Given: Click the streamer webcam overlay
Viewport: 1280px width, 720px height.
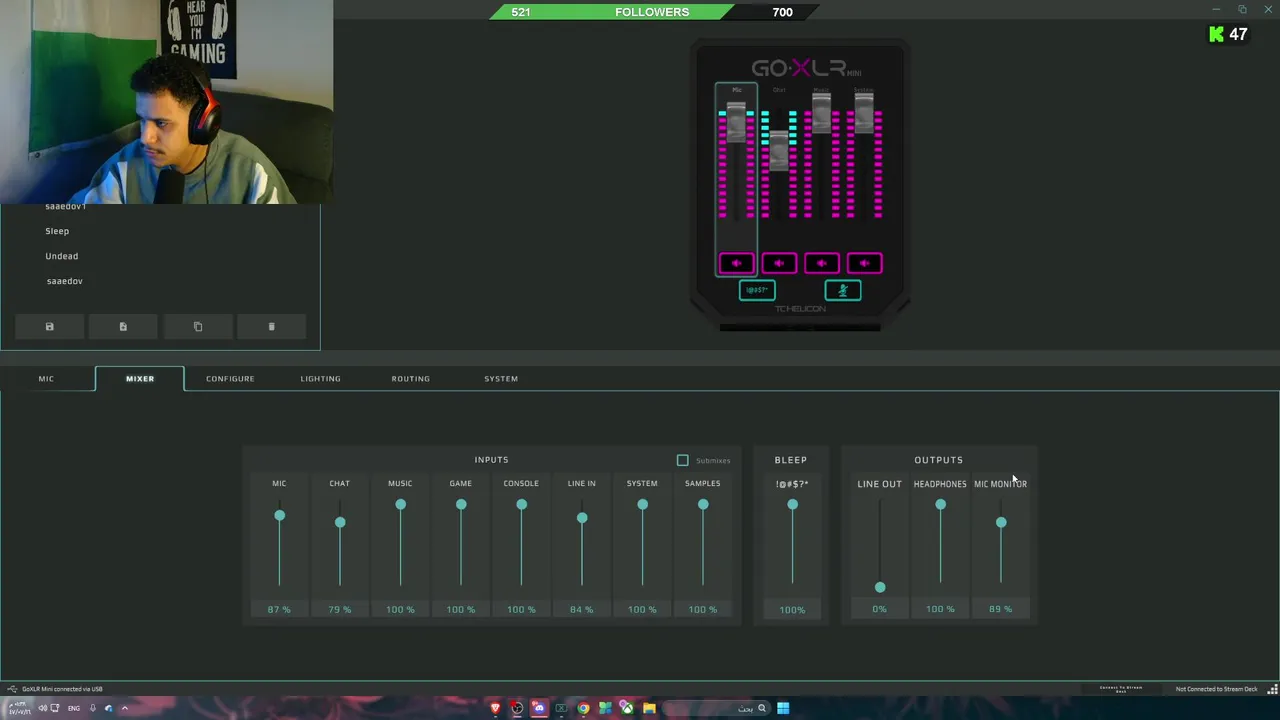Looking at the screenshot, I should click(x=166, y=102).
